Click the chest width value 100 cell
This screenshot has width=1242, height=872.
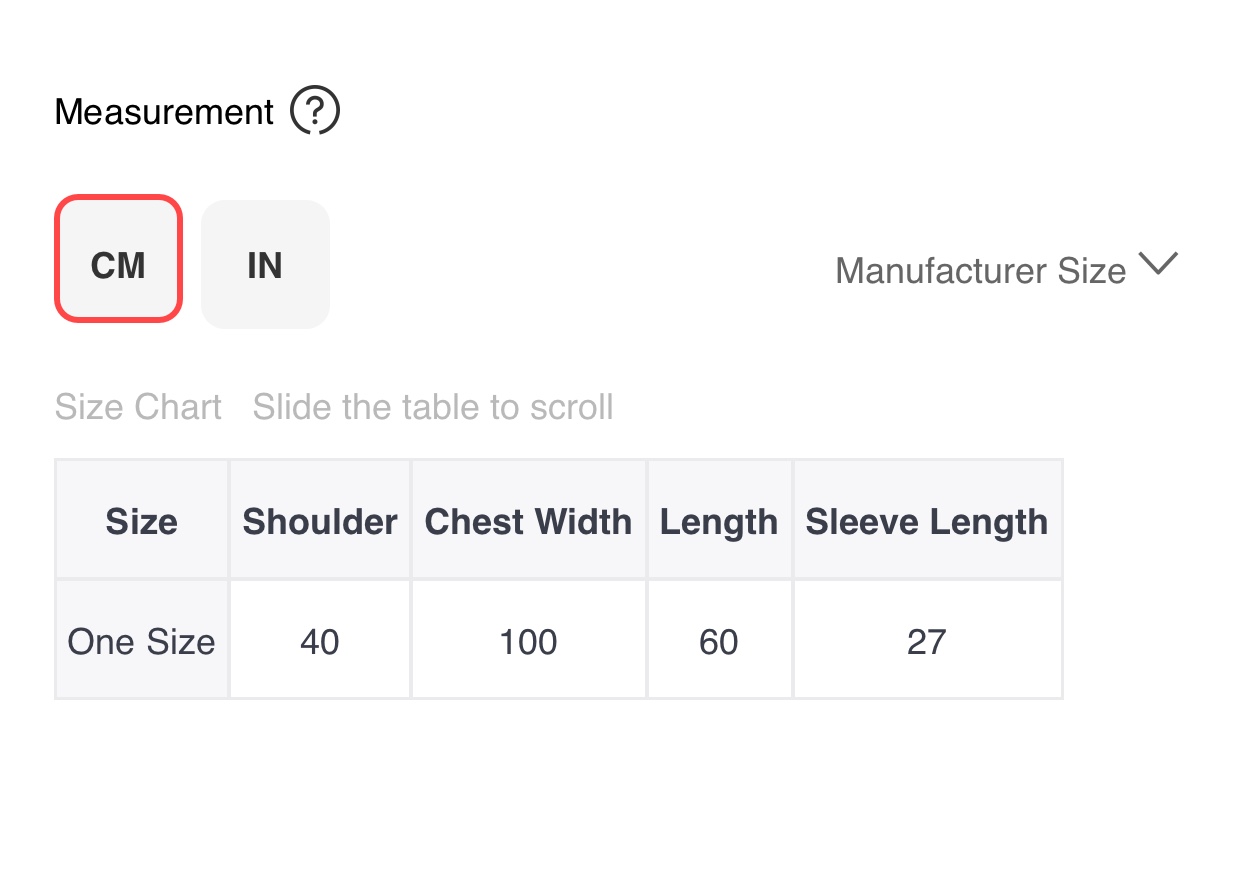(528, 640)
